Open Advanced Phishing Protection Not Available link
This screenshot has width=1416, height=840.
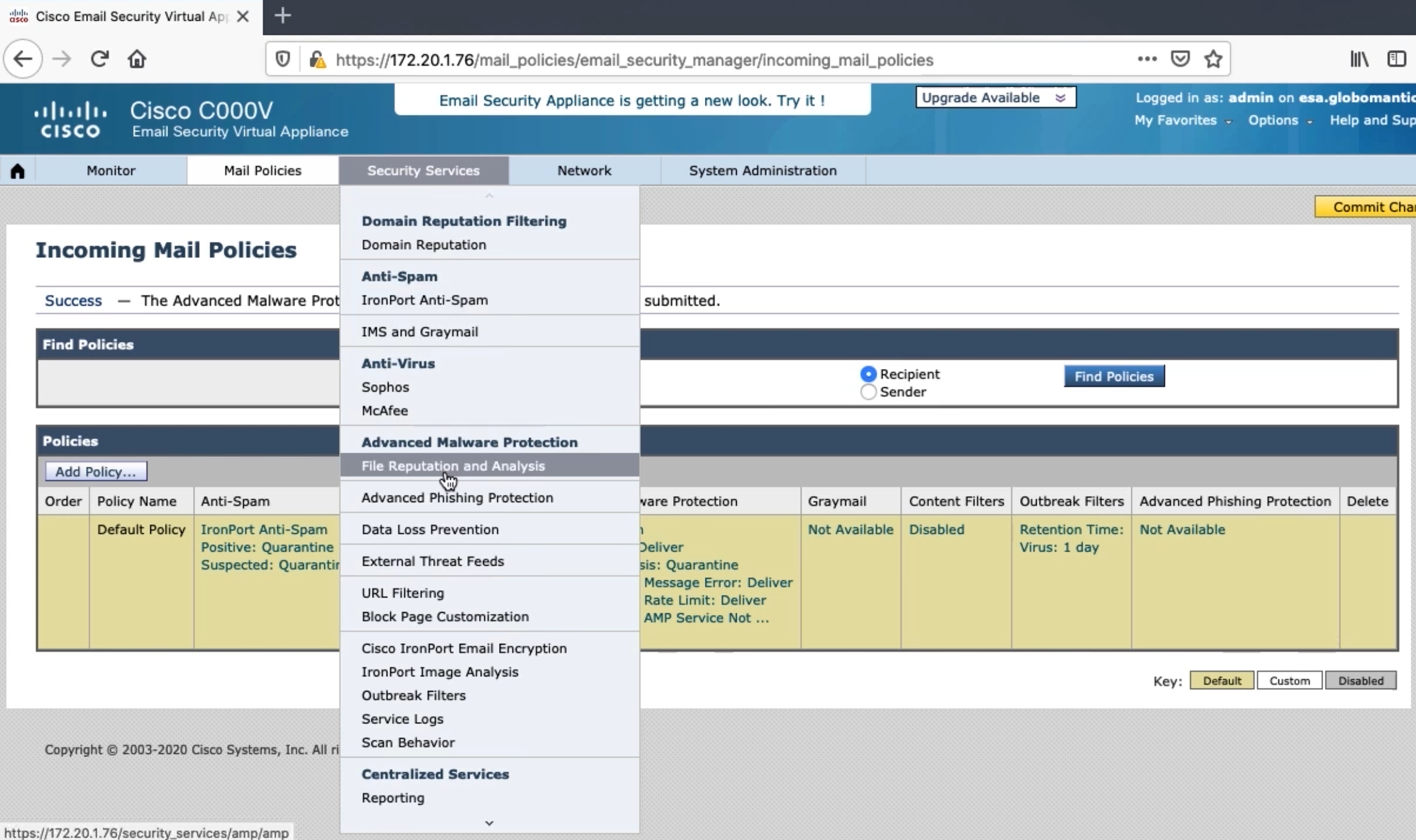1182,530
